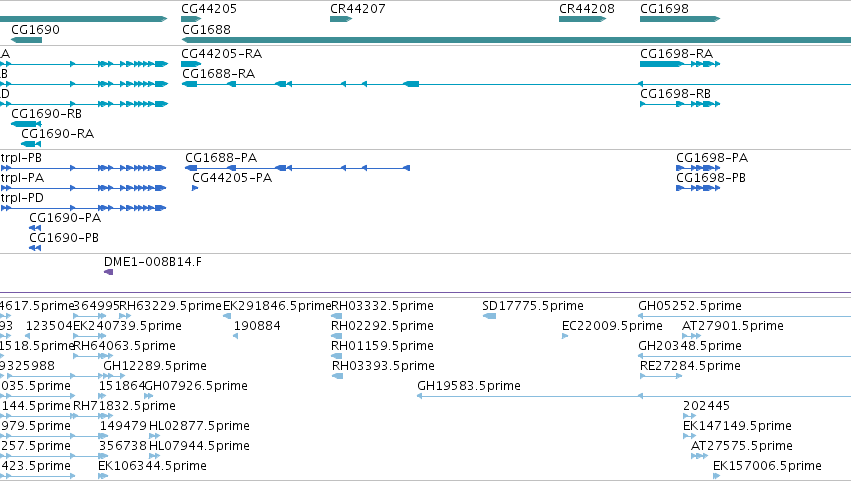Select the RH03332.5prime EST glyph
851x481 pixels.
click(336, 316)
